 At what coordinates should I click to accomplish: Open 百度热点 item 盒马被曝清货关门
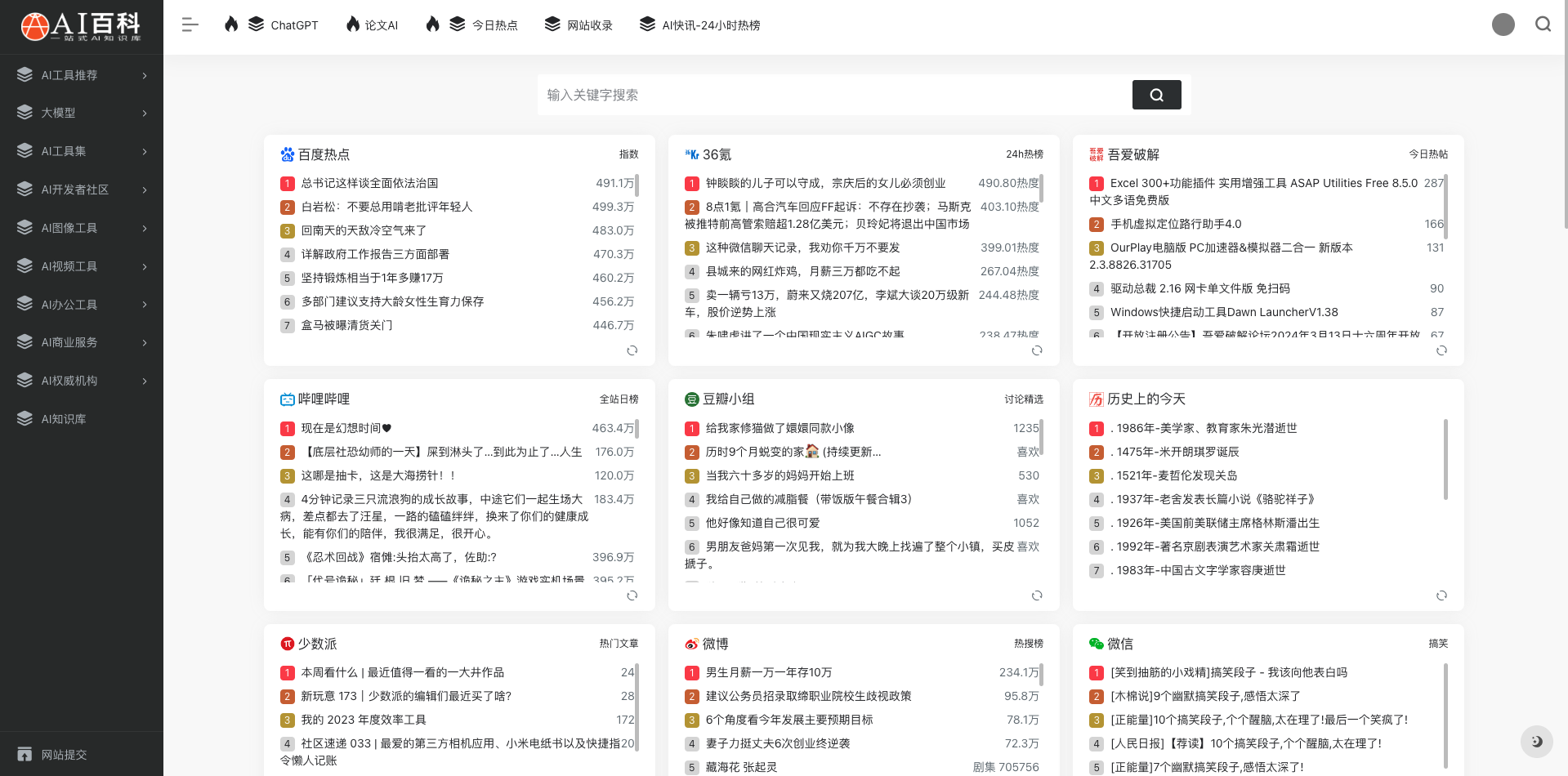pyautogui.click(x=346, y=325)
